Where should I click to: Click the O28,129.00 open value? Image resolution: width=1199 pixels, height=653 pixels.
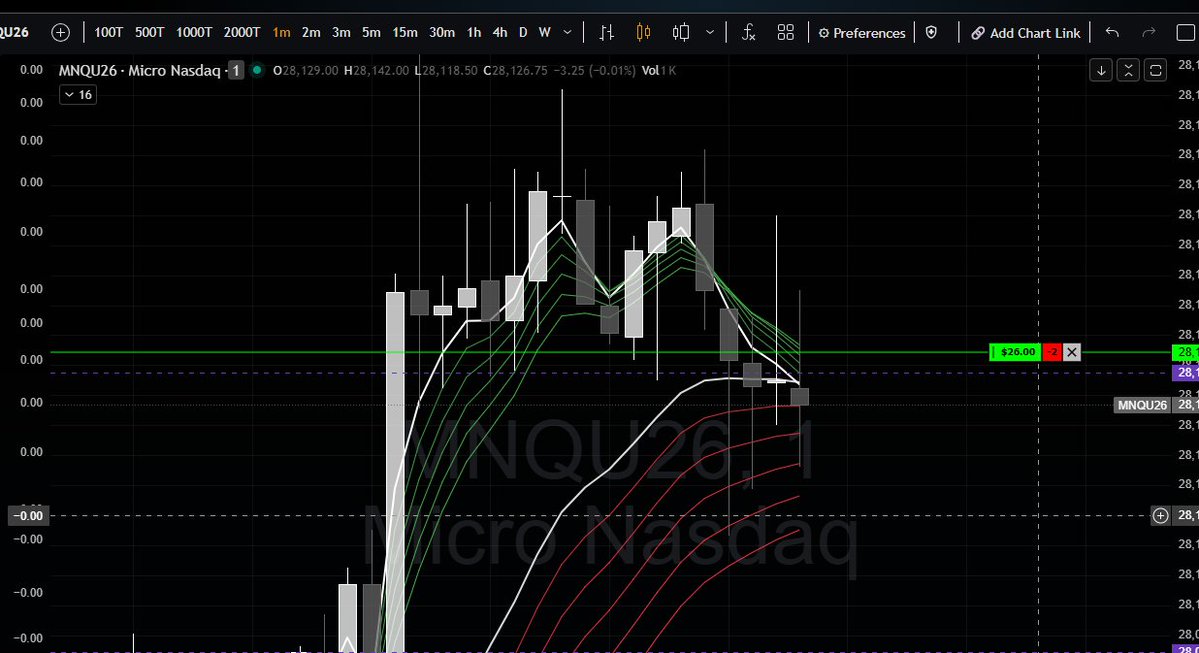pyautogui.click(x=305, y=70)
